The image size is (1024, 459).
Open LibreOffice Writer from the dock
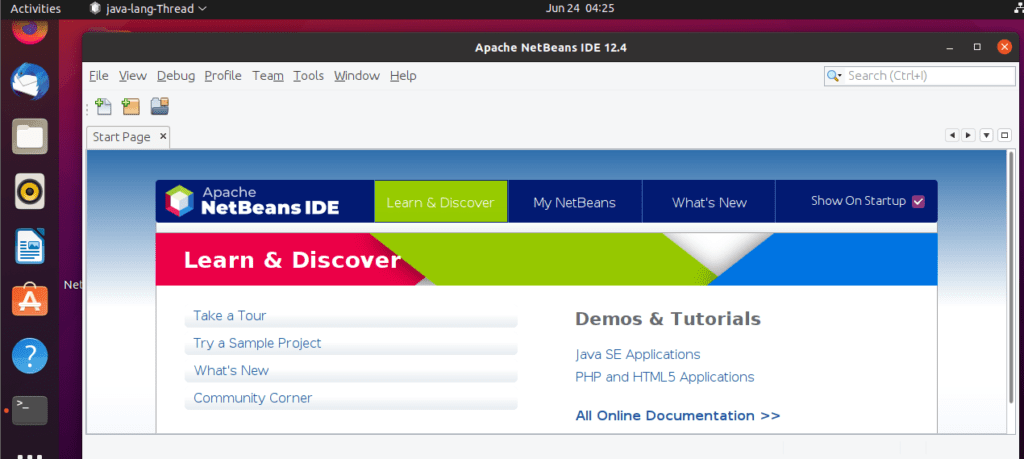pyautogui.click(x=30, y=246)
